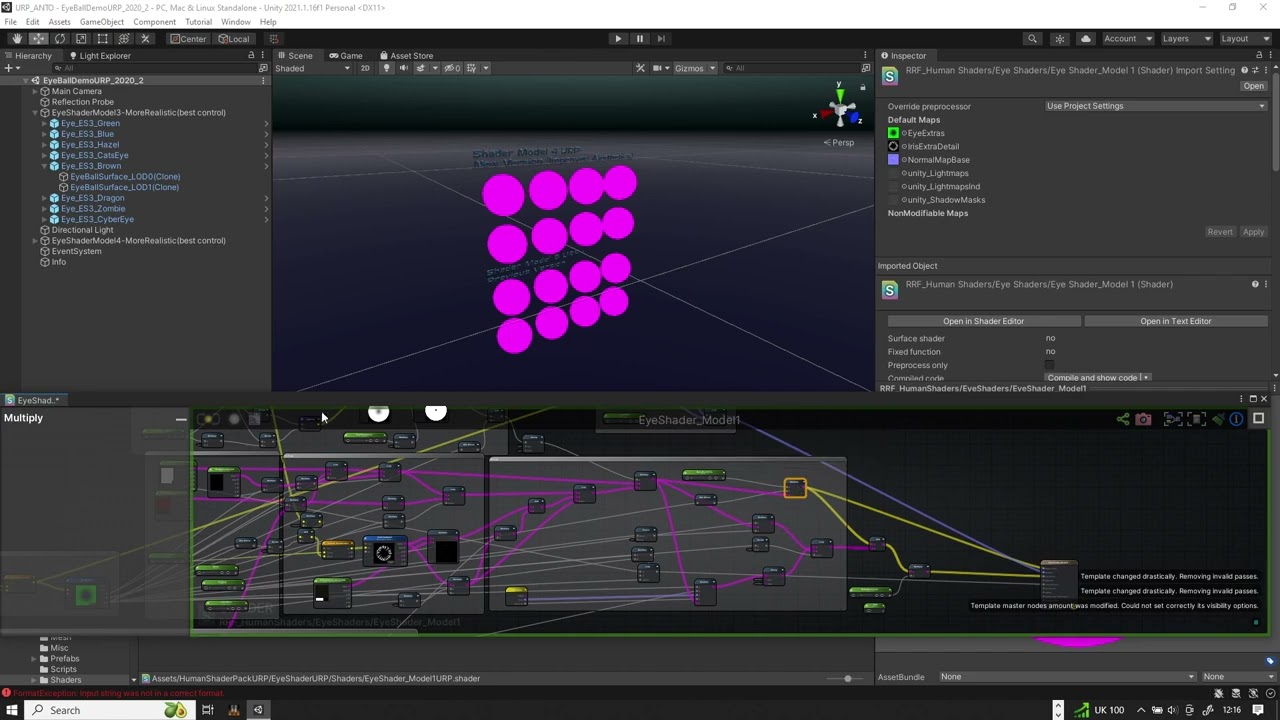Viewport: 1280px width, 720px height.
Task: Open the Gizmos dropdown
Action: (695, 68)
